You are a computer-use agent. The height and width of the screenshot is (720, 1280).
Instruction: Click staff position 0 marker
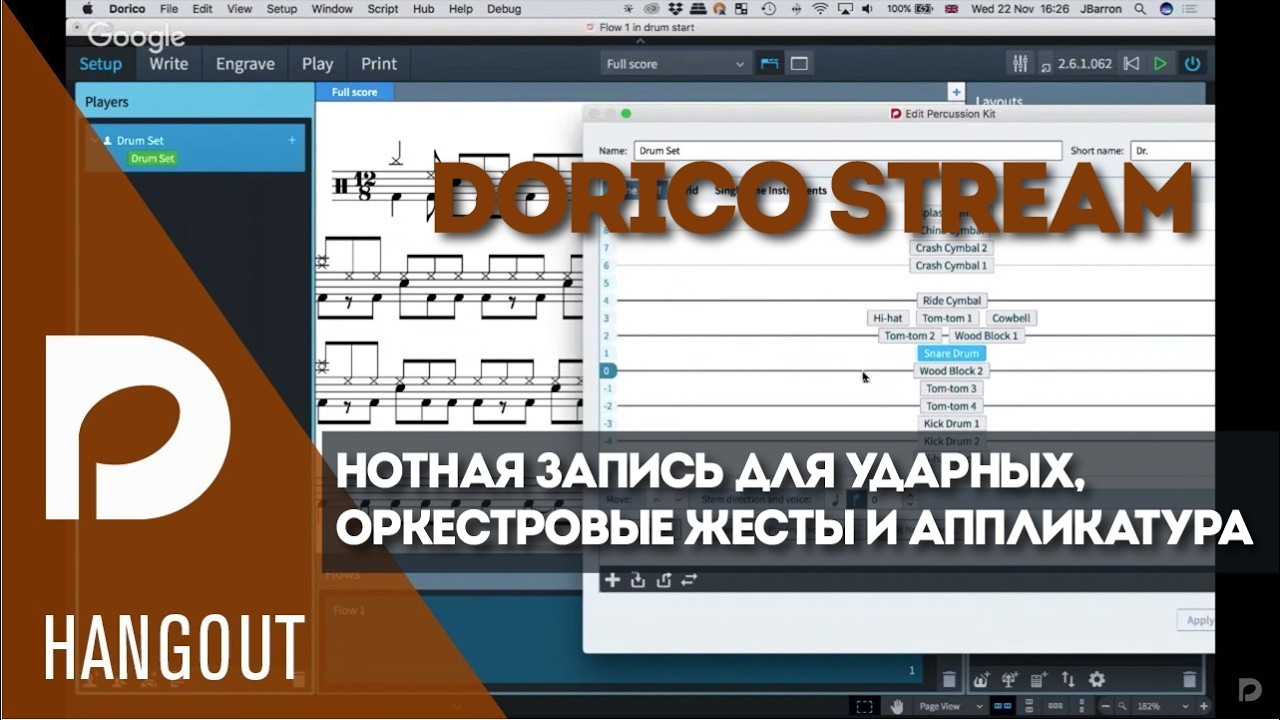[x=606, y=371]
